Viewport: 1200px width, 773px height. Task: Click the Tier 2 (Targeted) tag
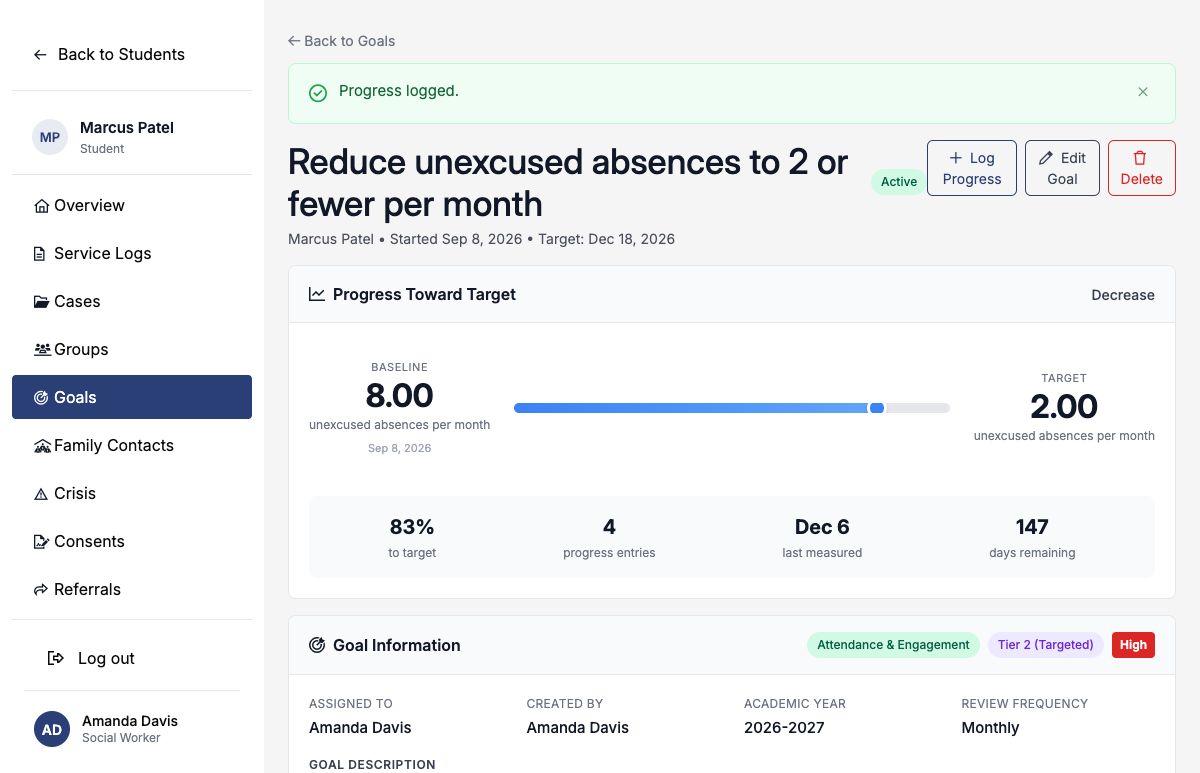point(1045,645)
